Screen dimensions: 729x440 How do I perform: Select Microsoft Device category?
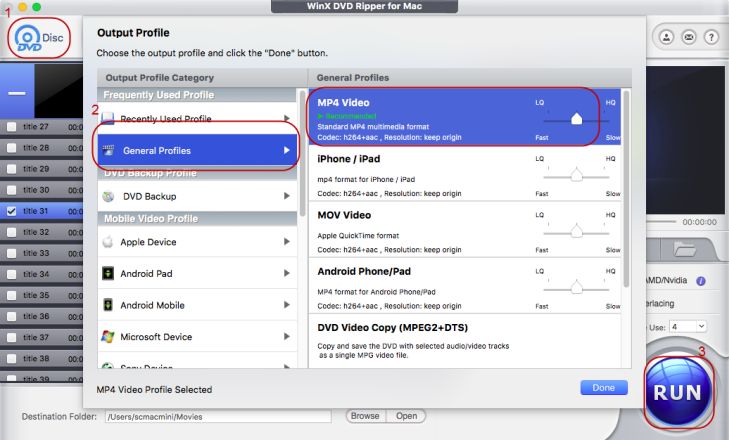pos(197,337)
